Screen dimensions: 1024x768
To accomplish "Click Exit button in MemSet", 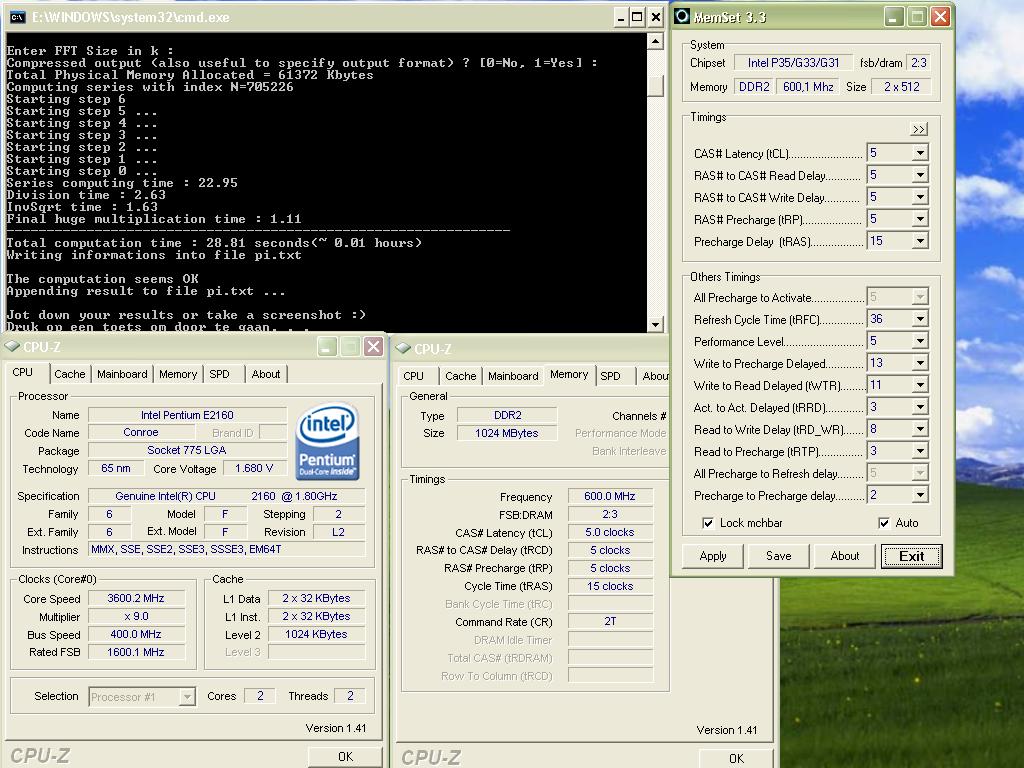I will tap(911, 556).
